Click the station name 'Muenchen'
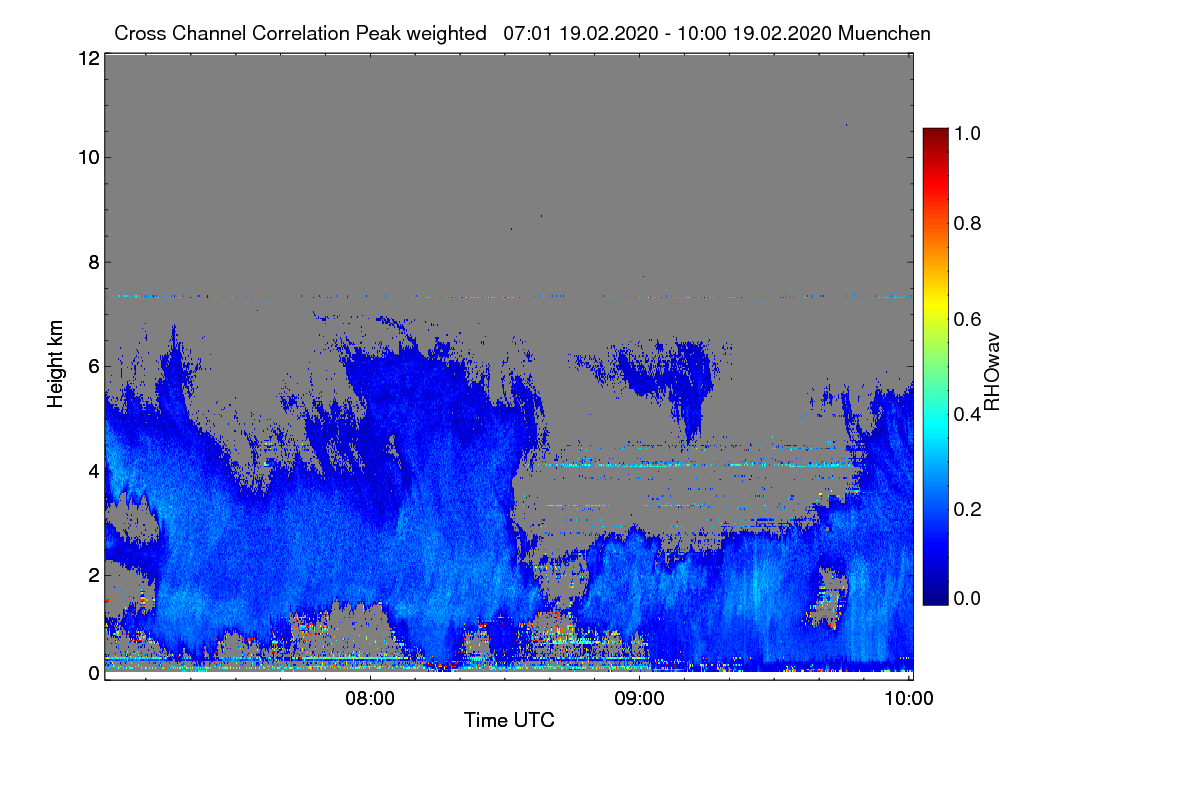Screen dimensions: 1200x800 pos(885,33)
